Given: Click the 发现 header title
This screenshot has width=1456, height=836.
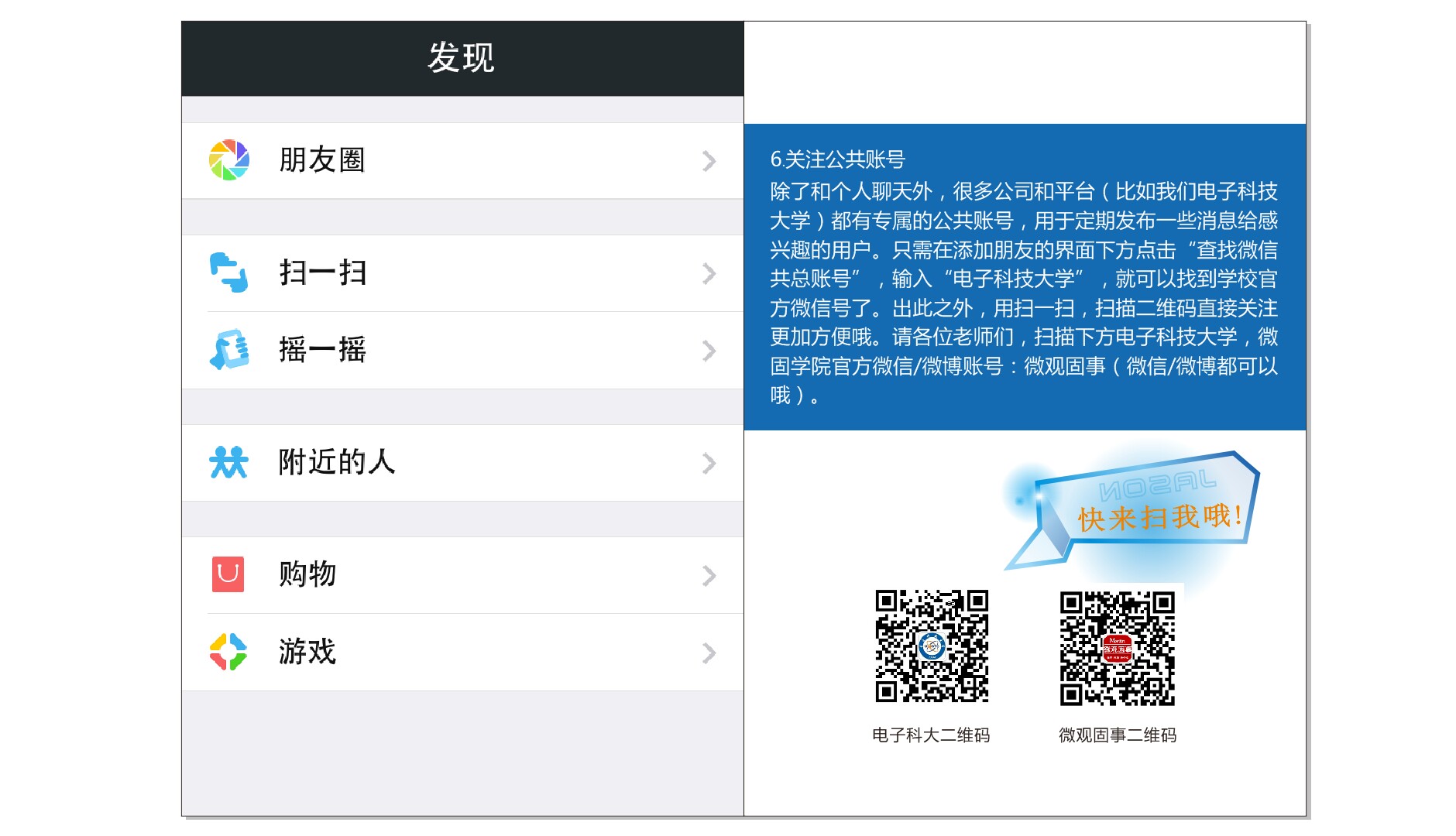Looking at the screenshot, I should point(462,58).
